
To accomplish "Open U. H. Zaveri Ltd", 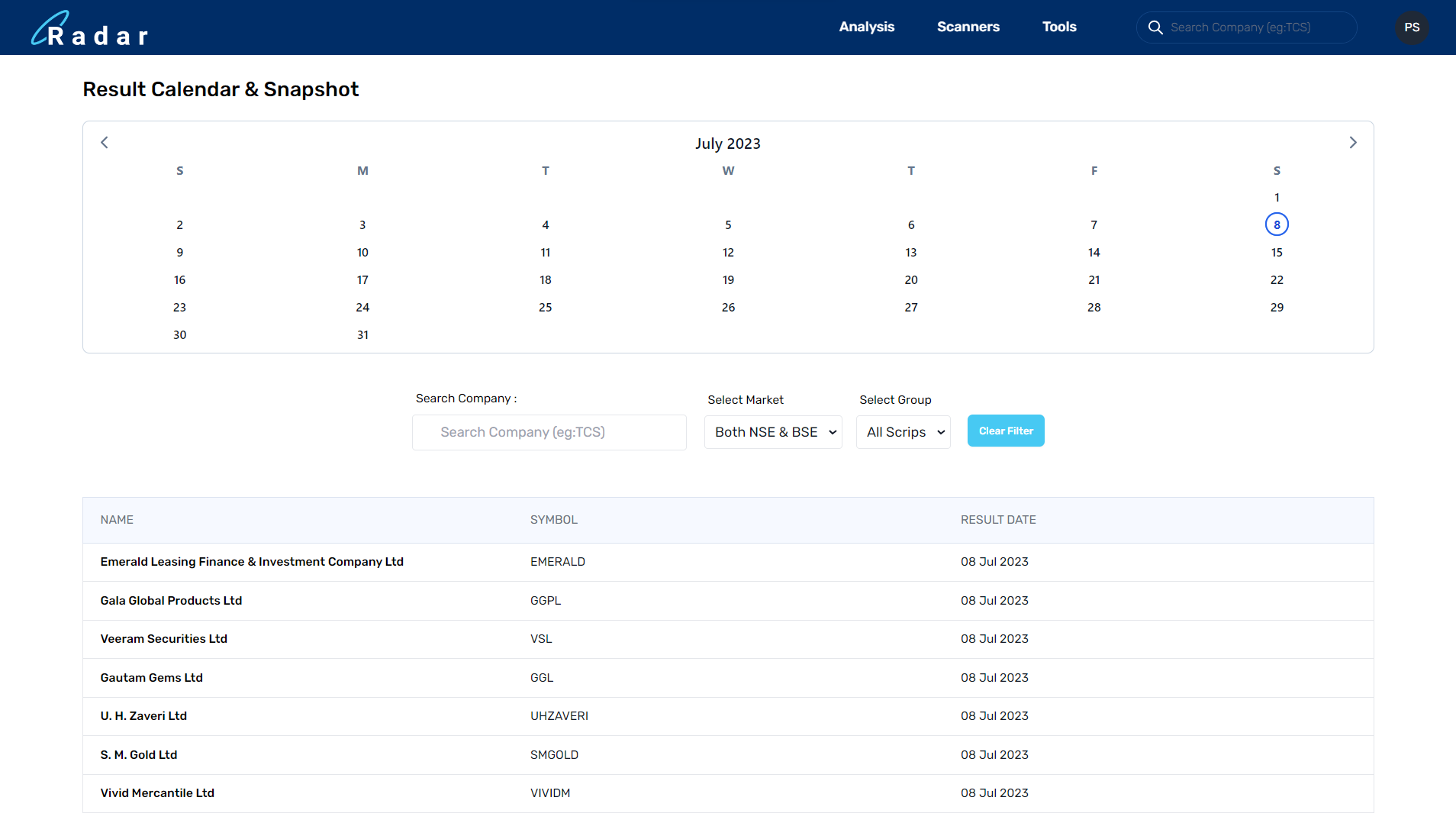I will (x=143, y=716).
